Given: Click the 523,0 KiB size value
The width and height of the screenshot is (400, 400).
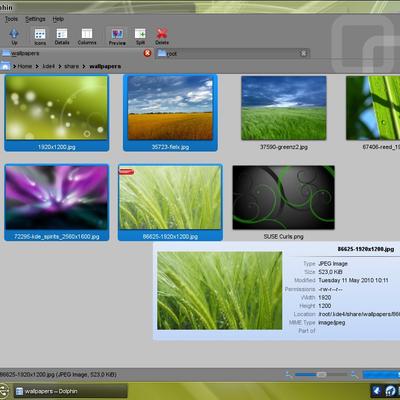Looking at the screenshot, I should click(x=330, y=272).
